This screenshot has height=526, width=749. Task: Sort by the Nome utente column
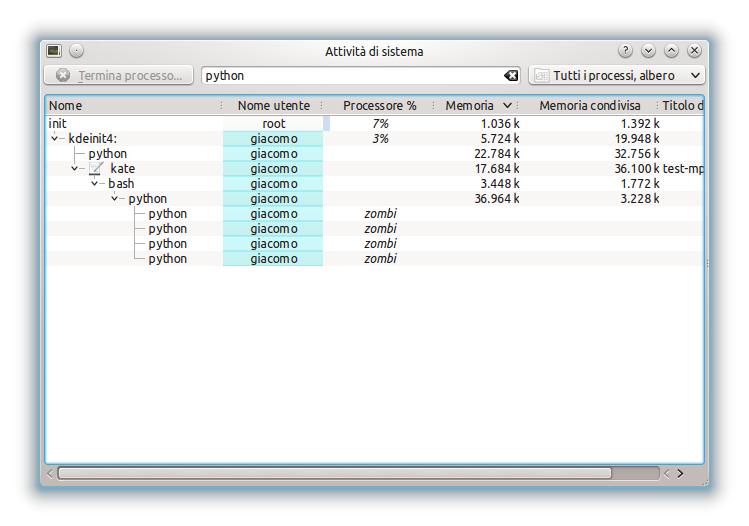coord(273,105)
